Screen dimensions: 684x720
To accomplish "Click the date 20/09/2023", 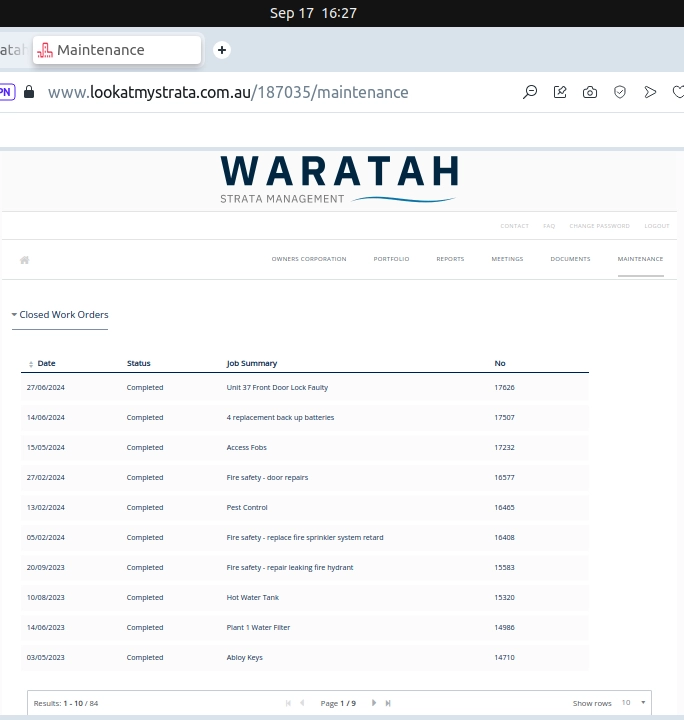I will point(45,568).
